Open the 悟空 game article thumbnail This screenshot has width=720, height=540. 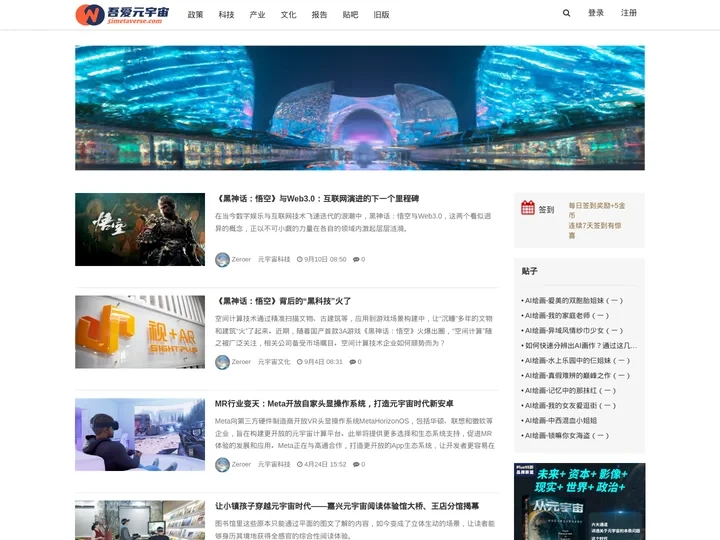(140, 230)
